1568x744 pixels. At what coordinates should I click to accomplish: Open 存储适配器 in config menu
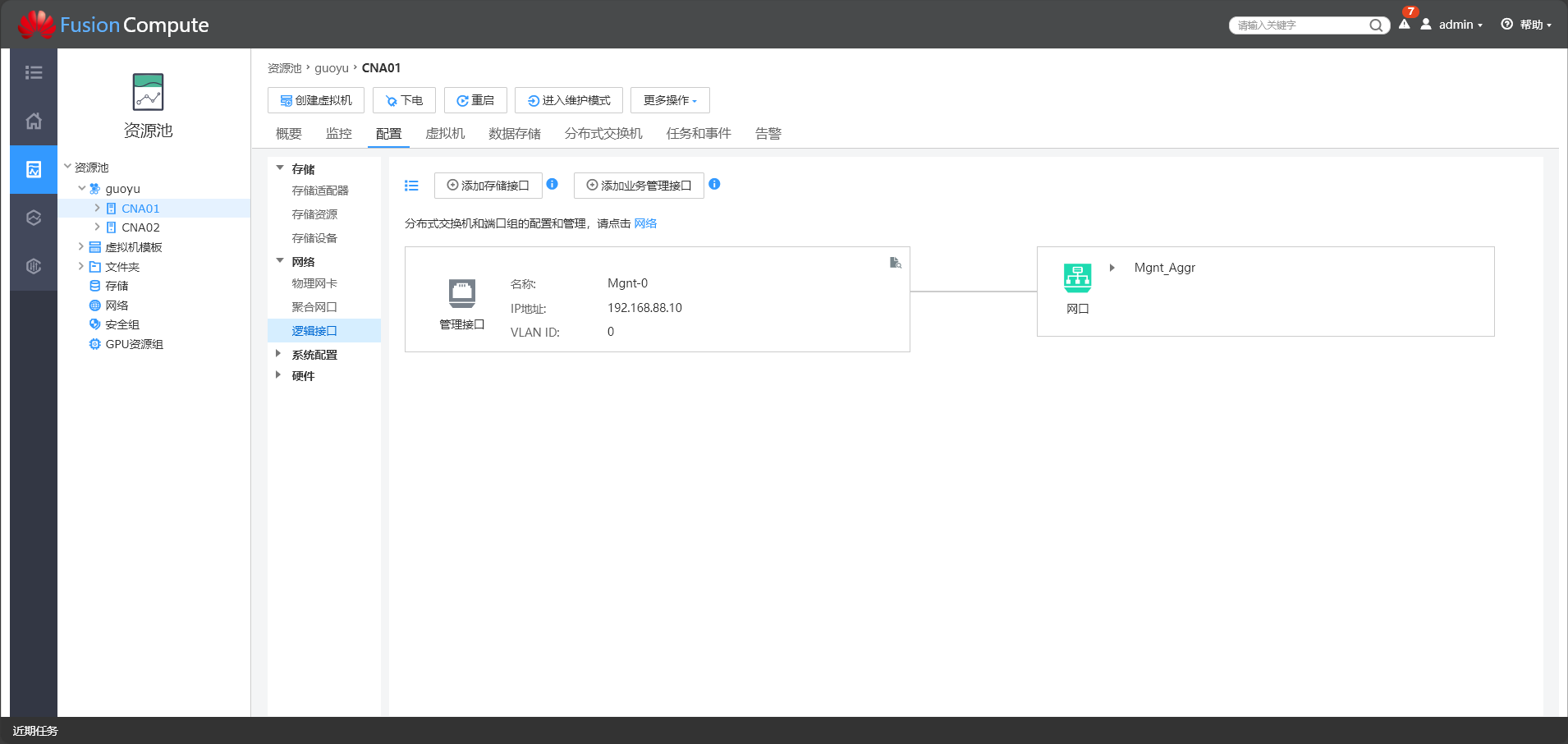(320, 191)
